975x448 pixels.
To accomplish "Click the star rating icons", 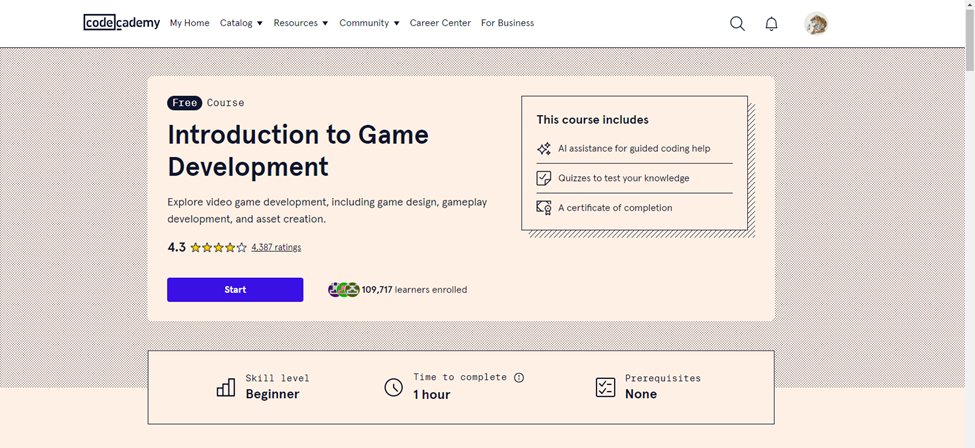I will [x=218, y=248].
